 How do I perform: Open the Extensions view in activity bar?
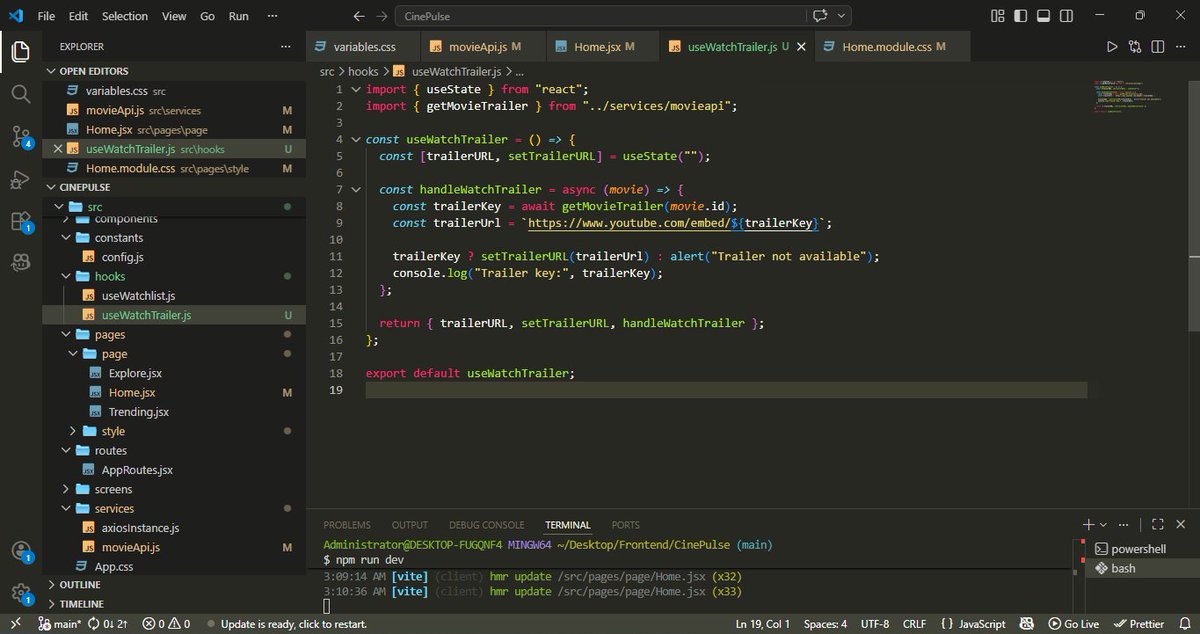21,222
